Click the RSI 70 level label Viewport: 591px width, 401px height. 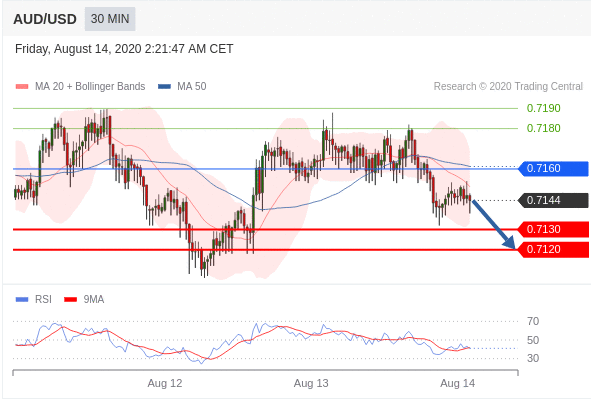click(x=533, y=321)
